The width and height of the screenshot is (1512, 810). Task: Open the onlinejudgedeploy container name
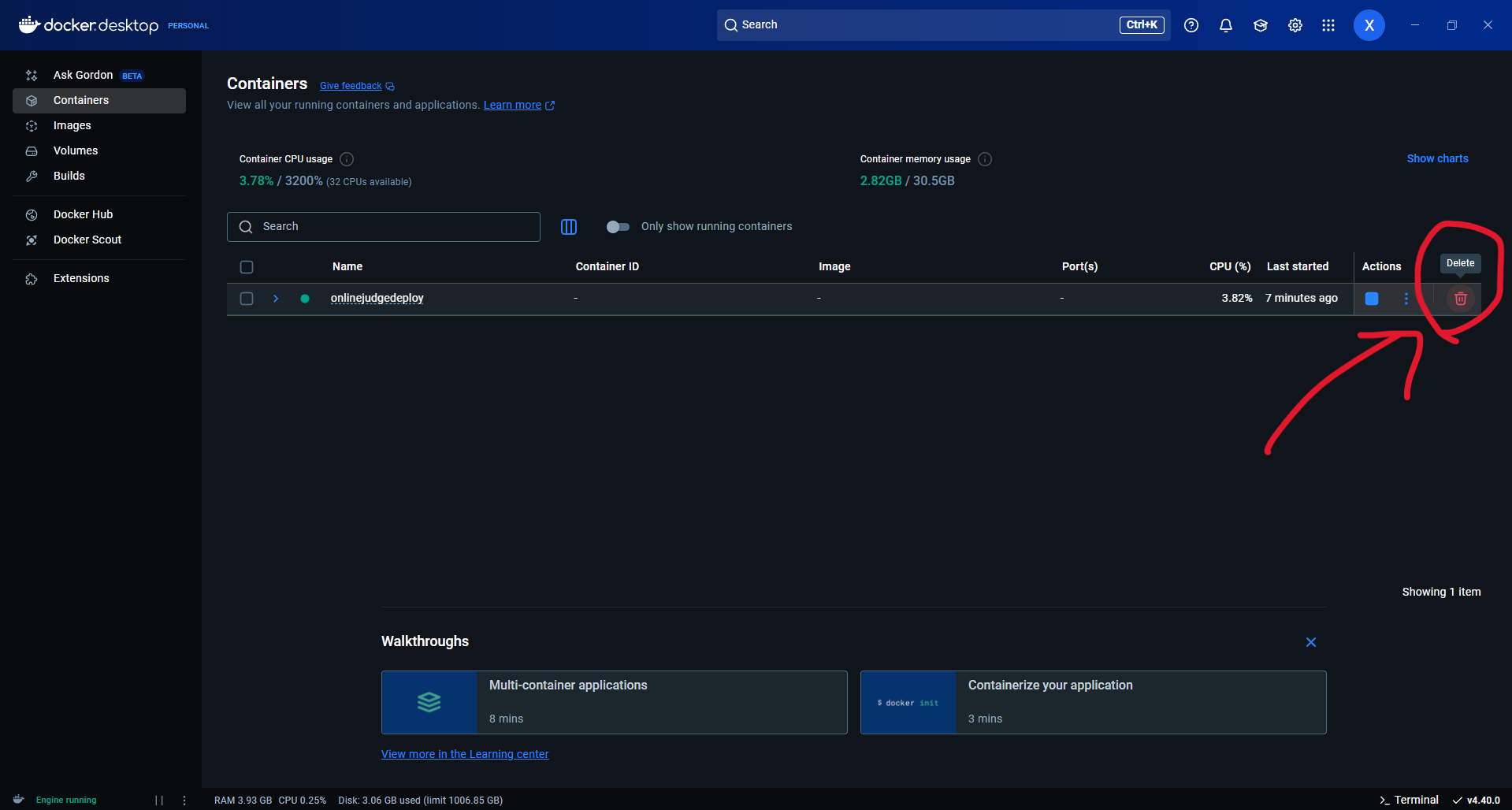tap(377, 298)
